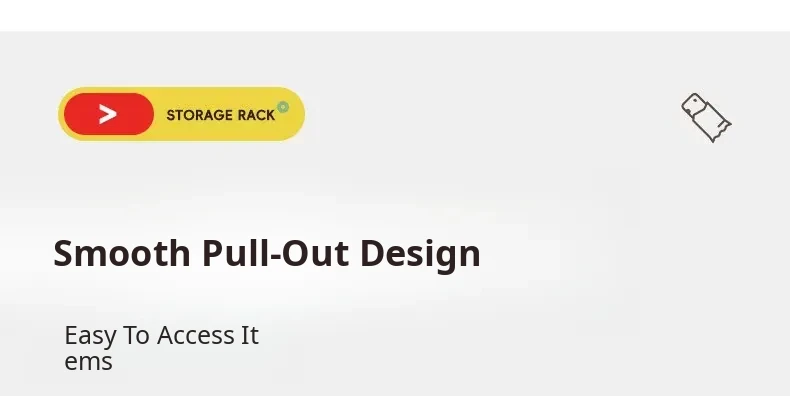Click the snack bar wrapper icon
Image resolution: width=790 pixels, height=396 pixels.
click(x=706, y=117)
